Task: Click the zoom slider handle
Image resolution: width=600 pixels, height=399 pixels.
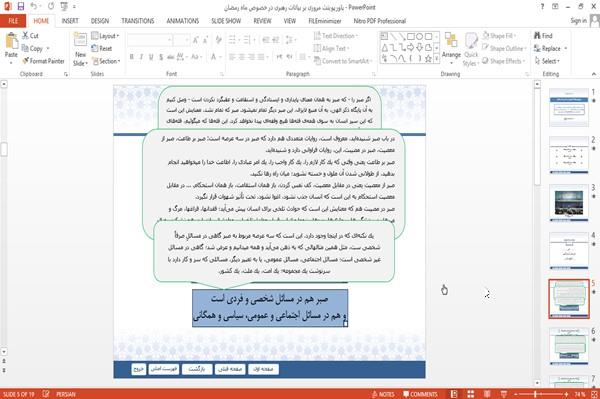Action: [x=535, y=394]
